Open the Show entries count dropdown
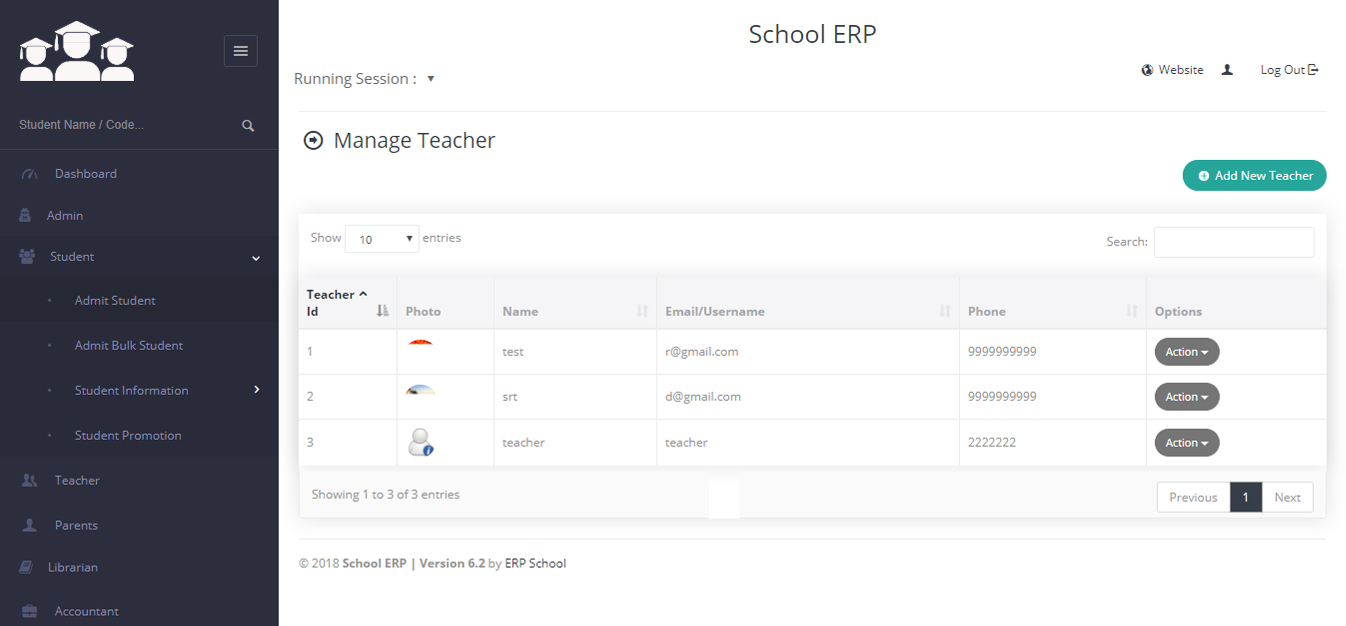The image size is (1346, 626). click(382, 239)
